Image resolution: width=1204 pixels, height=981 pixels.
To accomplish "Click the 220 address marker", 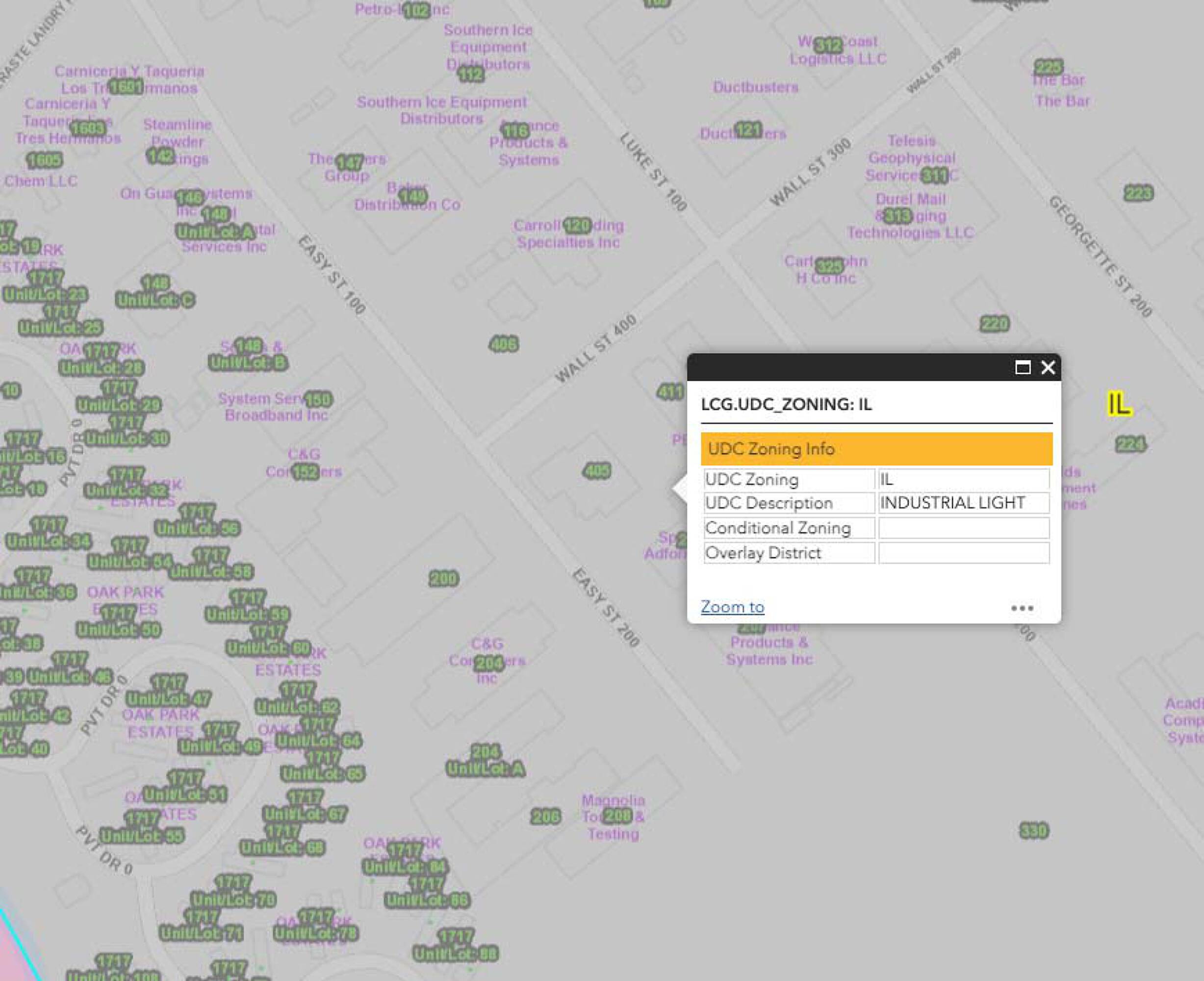I will coord(995,324).
